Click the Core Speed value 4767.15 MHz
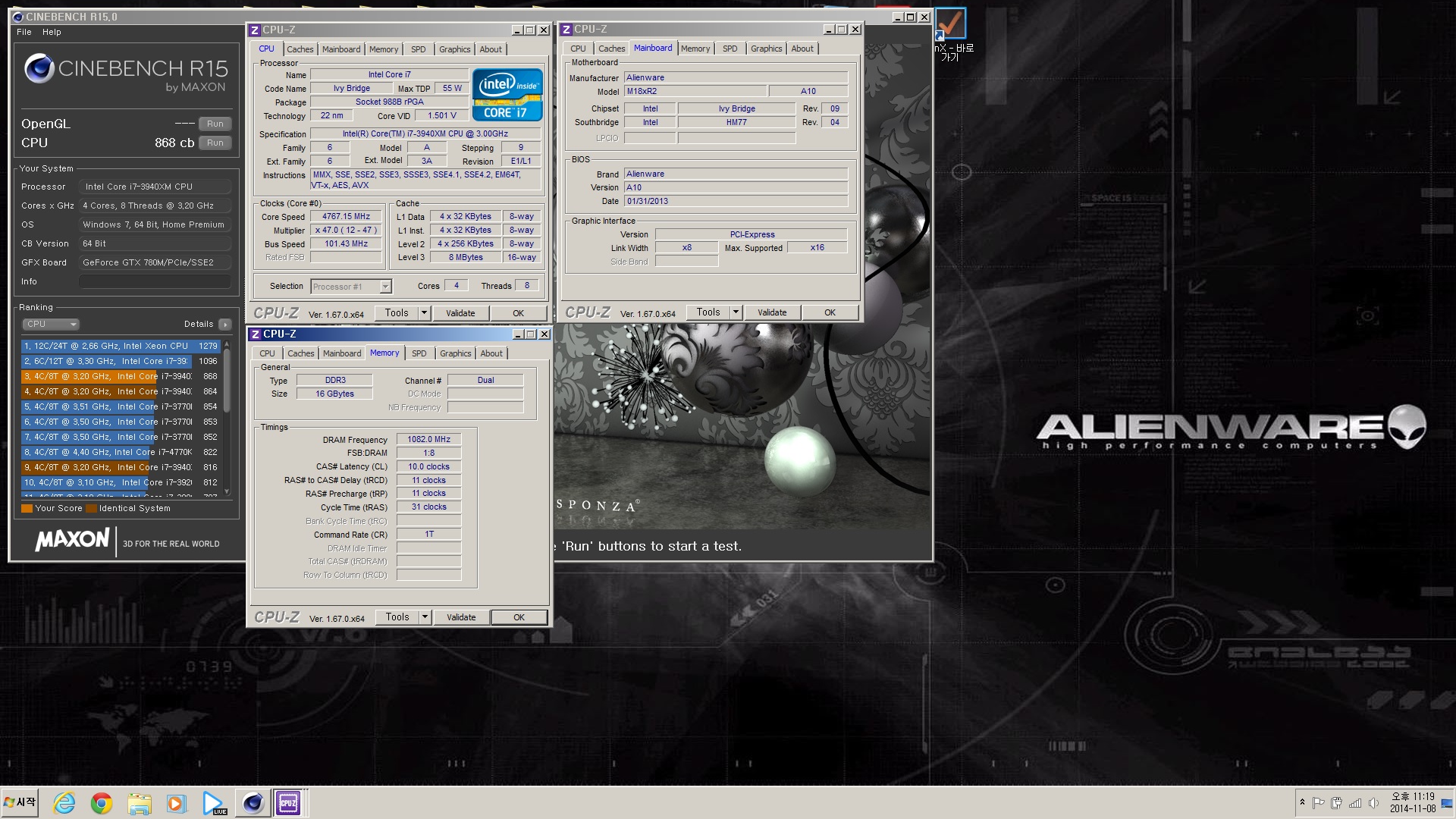 [346, 217]
